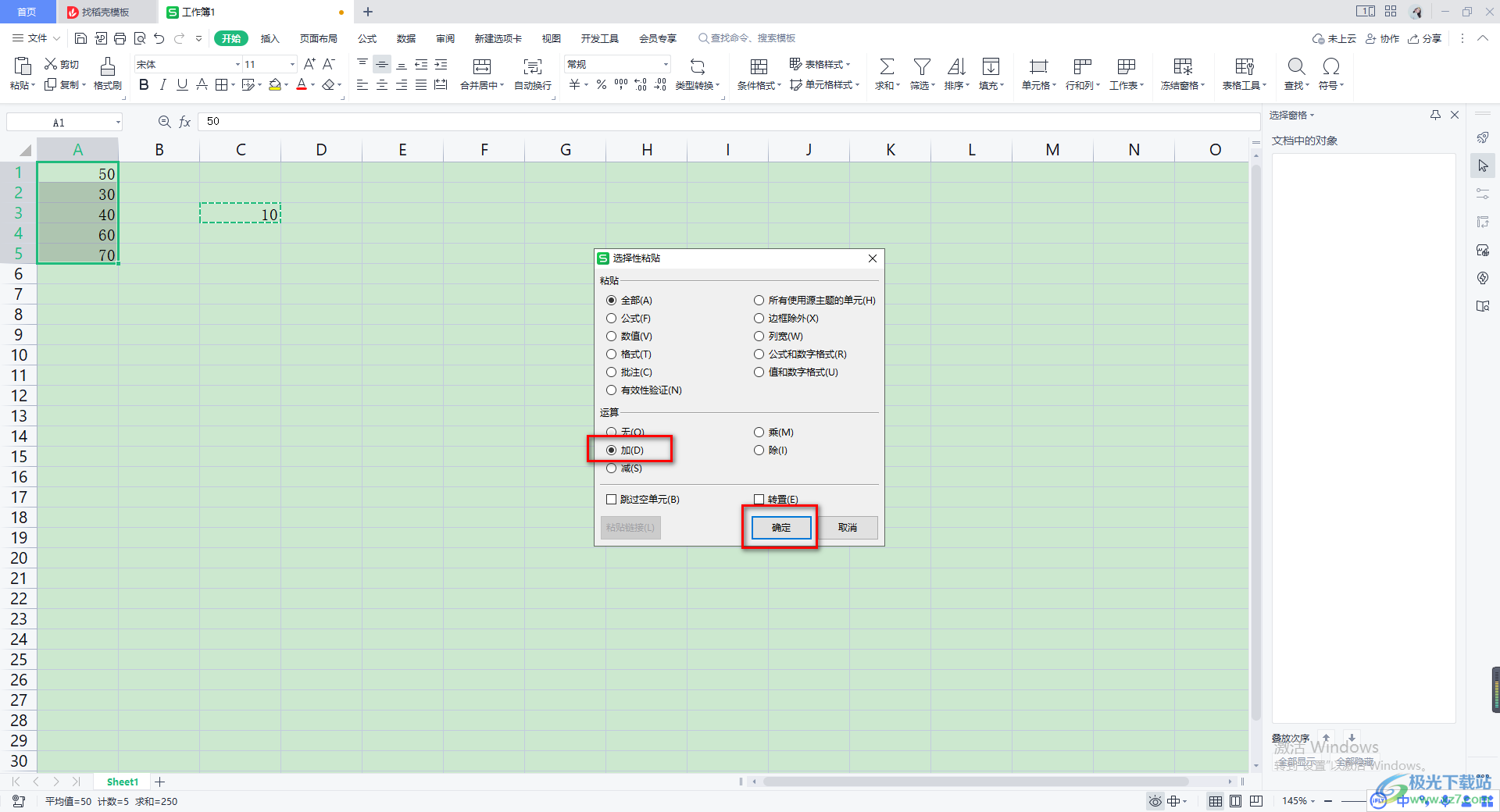Screen dimensions: 1500x812
Task: Switch to the 插入 ribbon tab
Action: click(x=270, y=38)
